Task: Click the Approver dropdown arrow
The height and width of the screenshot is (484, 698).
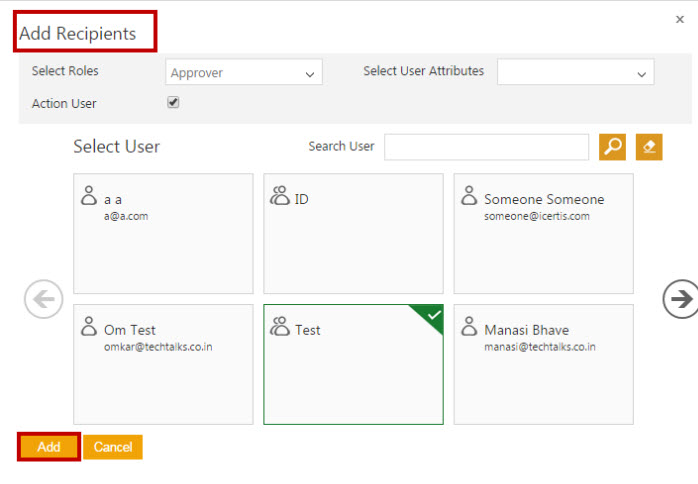Action: pyautogui.click(x=309, y=74)
